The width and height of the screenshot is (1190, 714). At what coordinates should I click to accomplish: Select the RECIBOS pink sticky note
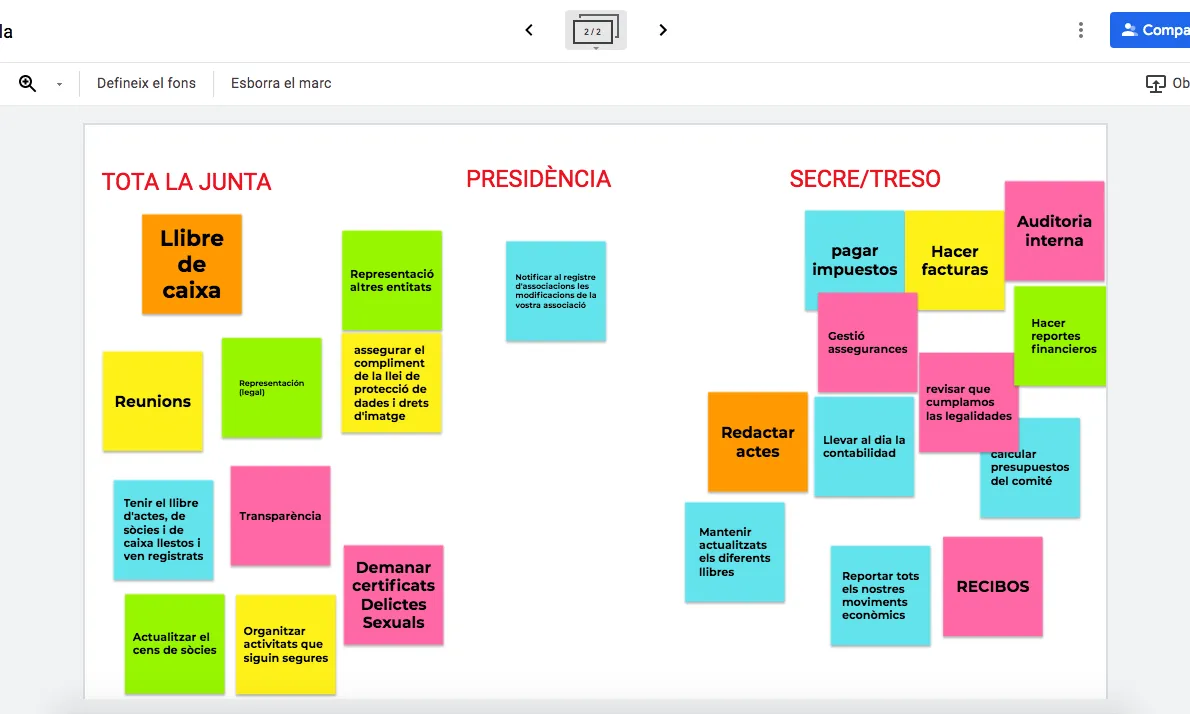[x=992, y=587]
